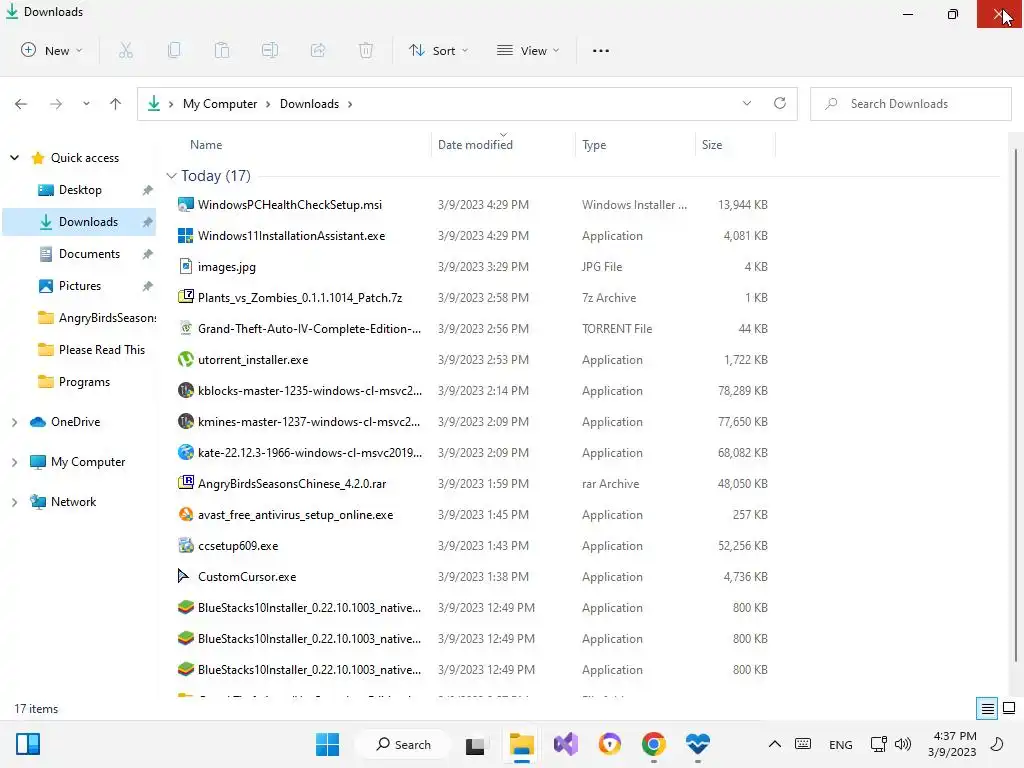The width and height of the screenshot is (1024, 768).
Task: Open Task View from the taskbar
Action: coord(475,745)
